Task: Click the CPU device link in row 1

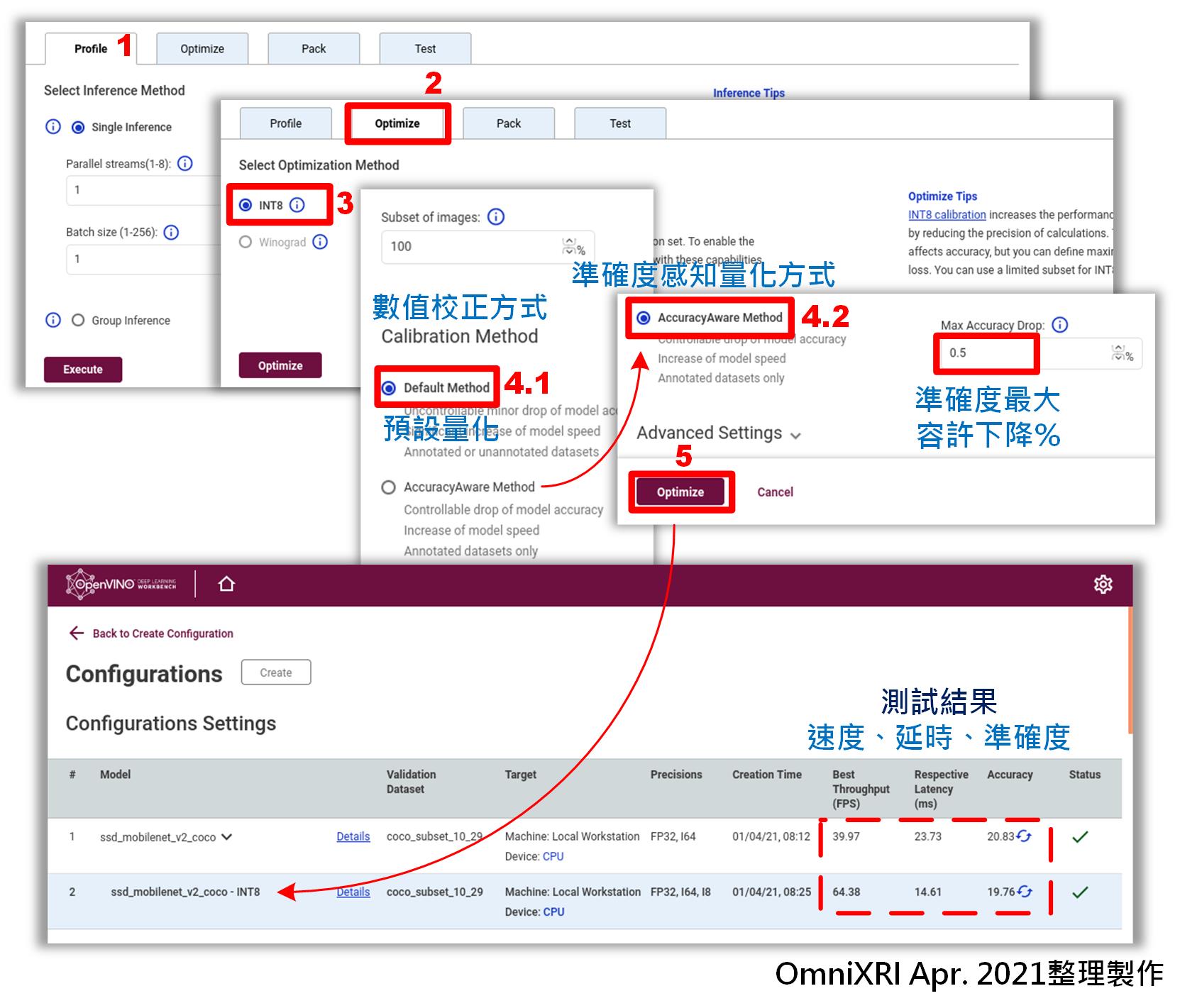Action: tap(553, 856)
